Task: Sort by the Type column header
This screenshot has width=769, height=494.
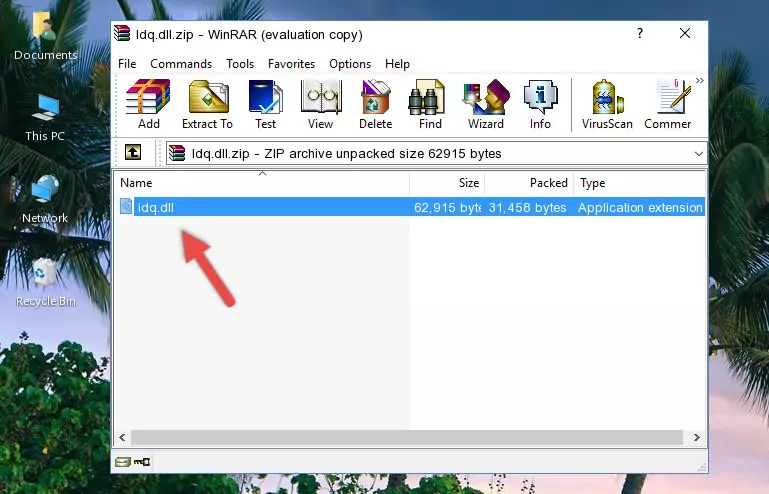Action: click(x=640, y=183)
